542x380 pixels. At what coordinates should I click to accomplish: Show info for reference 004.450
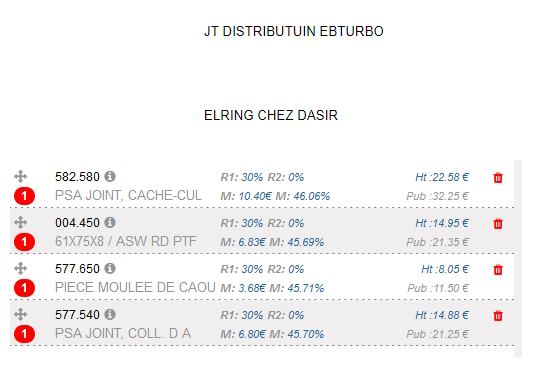[110, 222]
